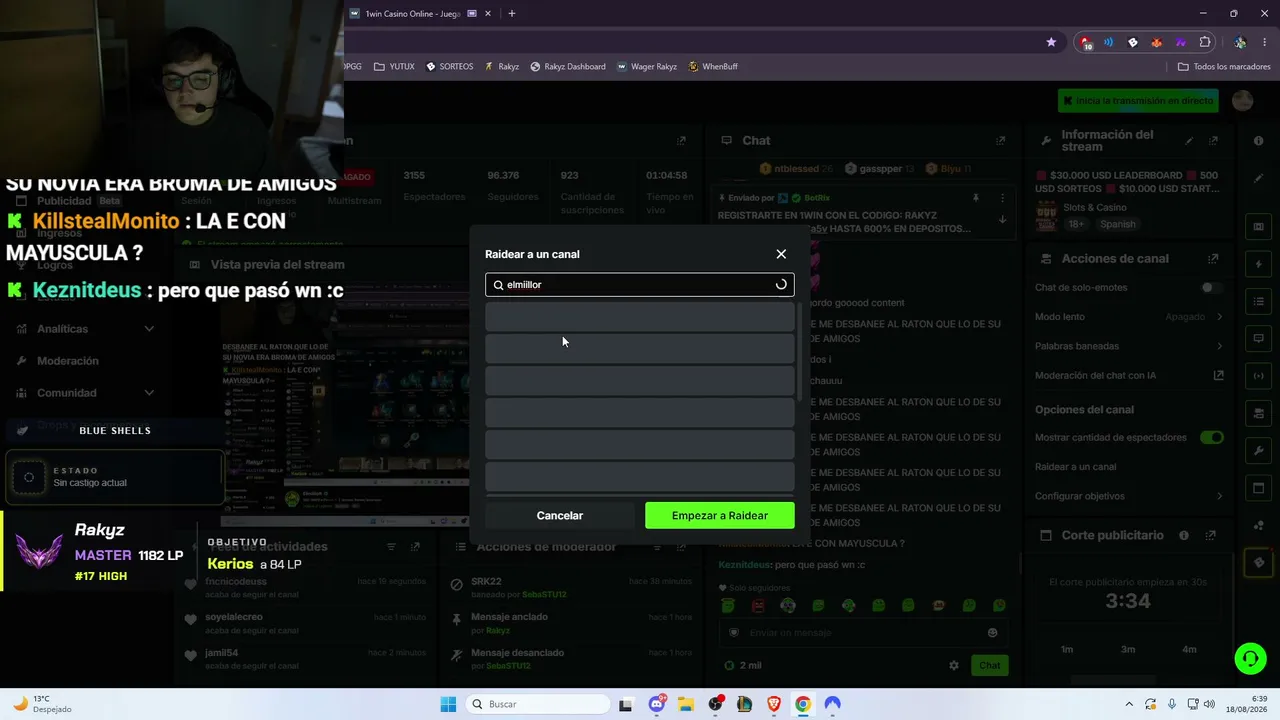Open the chat emoji picker
The image size is (1280, 720).
pos(992,633)
